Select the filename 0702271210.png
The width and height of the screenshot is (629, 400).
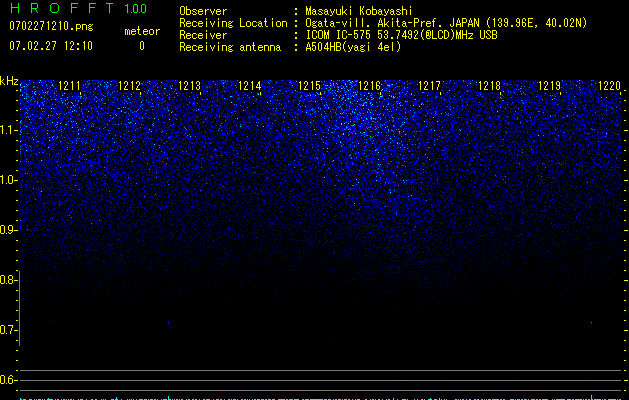[51, 26]
